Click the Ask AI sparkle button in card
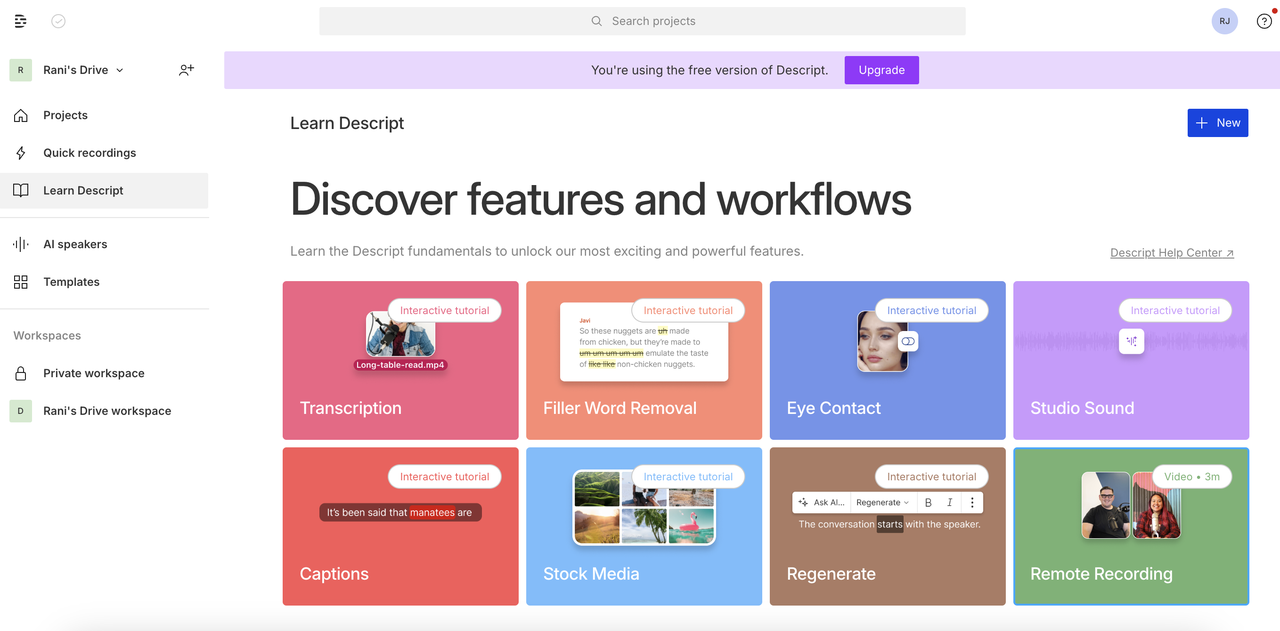The image size is (1280, 631). [x=821, y=503]
